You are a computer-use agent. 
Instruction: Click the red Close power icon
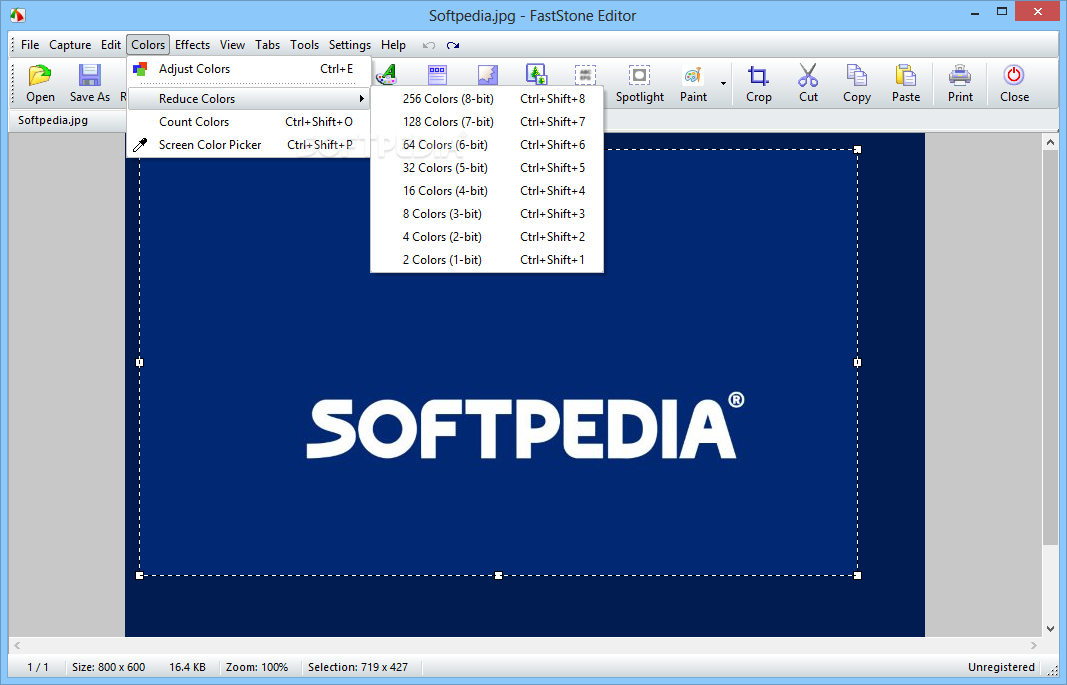pos(1014,75)
